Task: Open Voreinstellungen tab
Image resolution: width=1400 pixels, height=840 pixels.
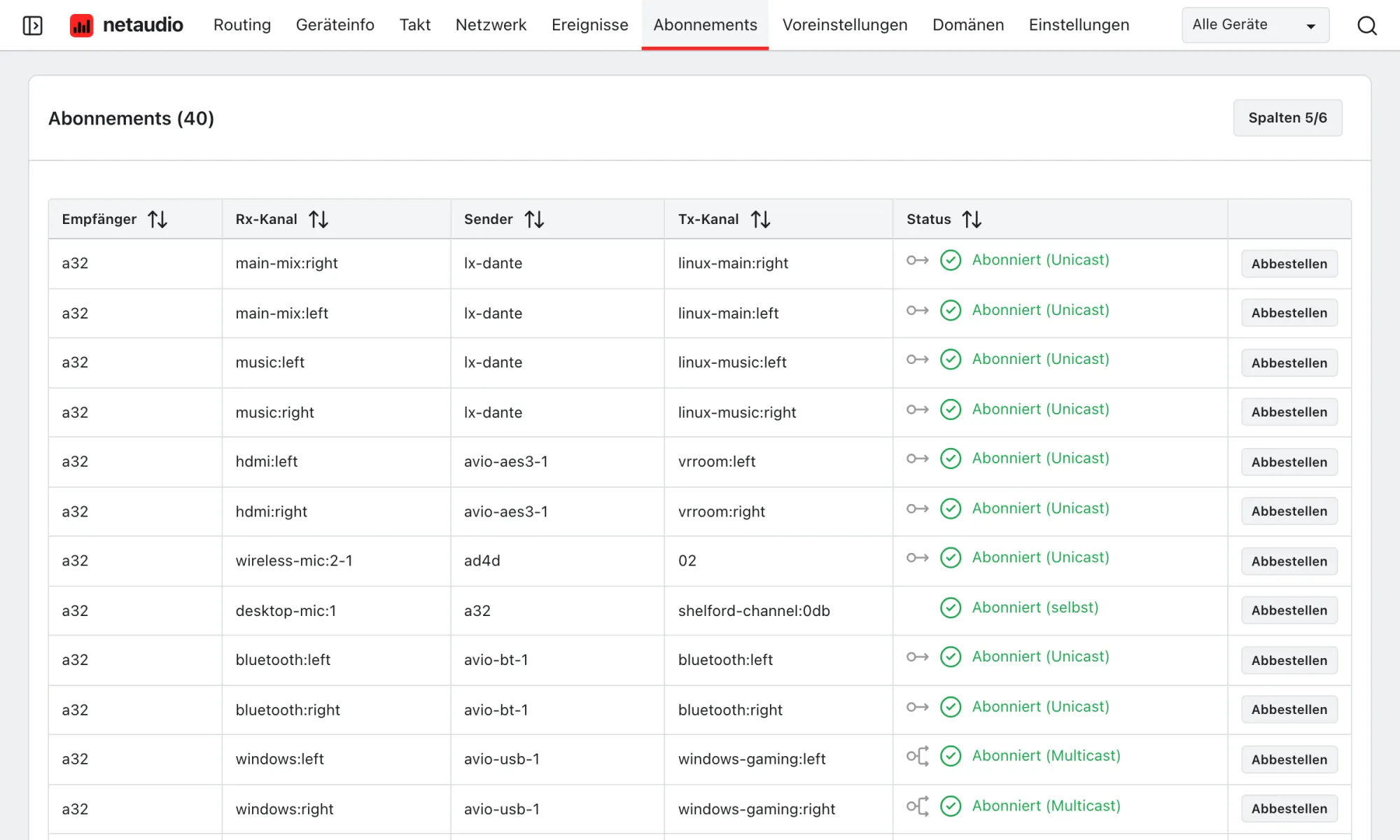Action: click(845, 25)
